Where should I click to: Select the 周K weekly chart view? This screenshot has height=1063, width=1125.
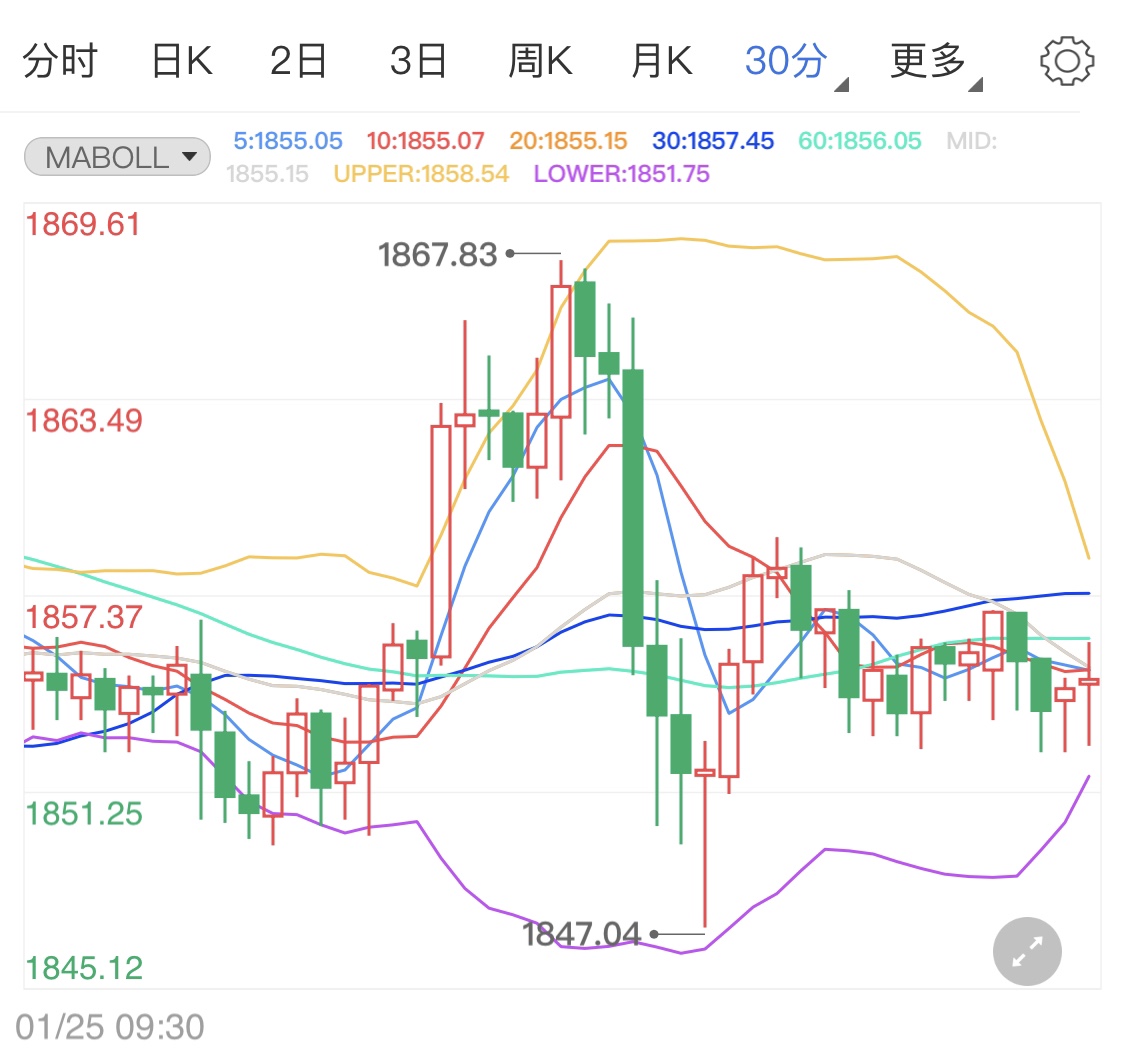(540, 60)
